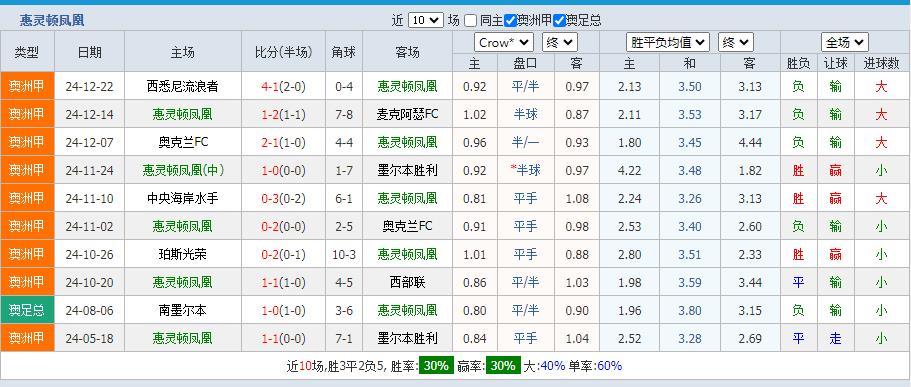Click the green 赢率 30% badge
911x387 pixels.
pyautogui.click(x=503, y=366)
